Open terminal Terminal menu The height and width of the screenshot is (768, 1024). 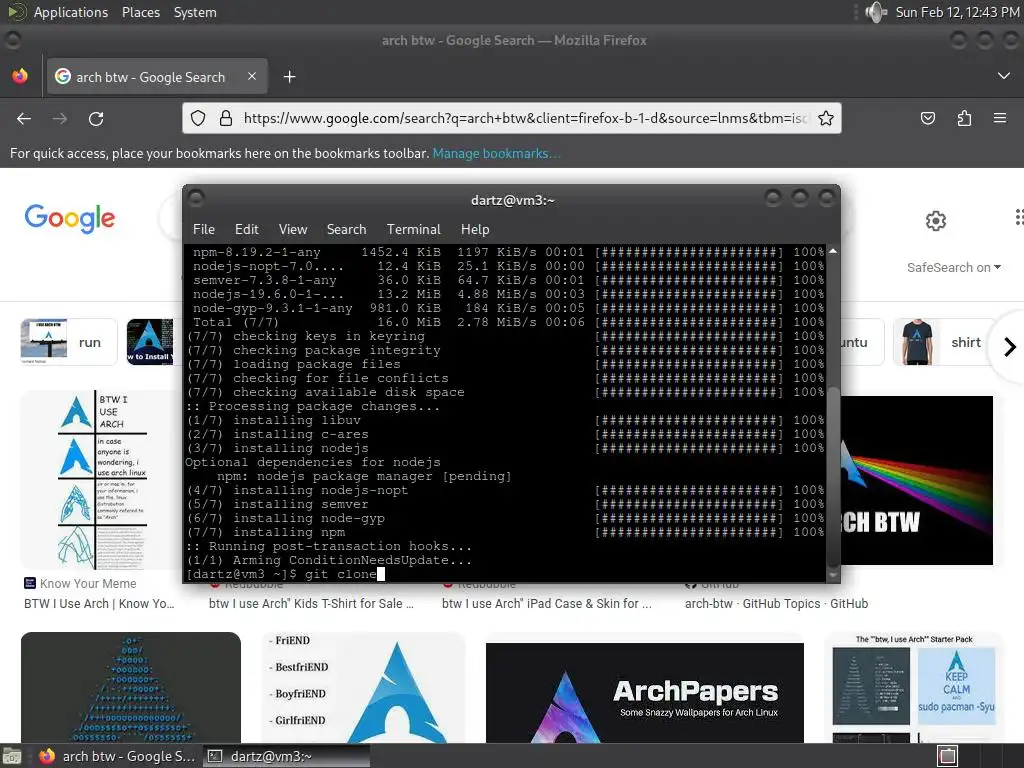(413, 229)
